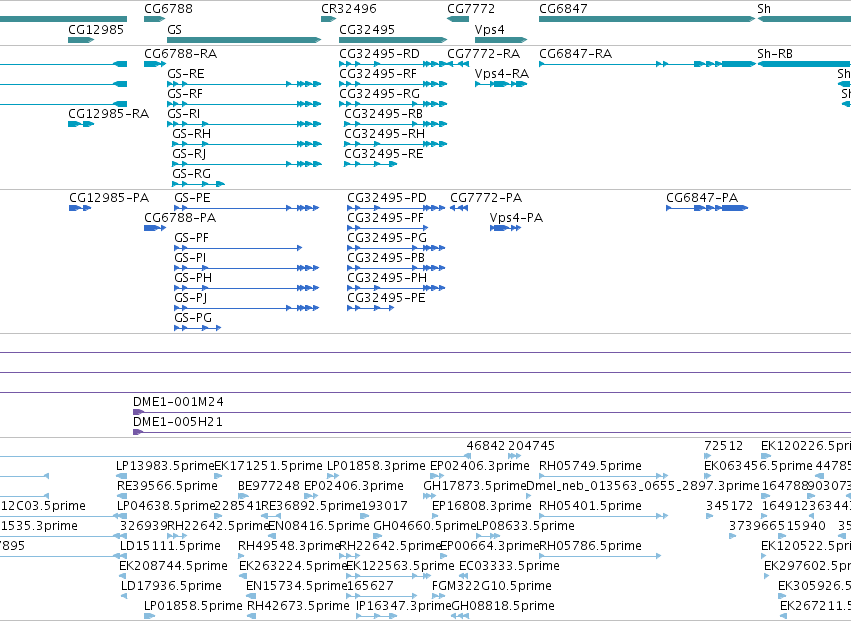Screen dimensions: 851x621
Task: Select transcript GS-RJ
Action: coord(247,164)
